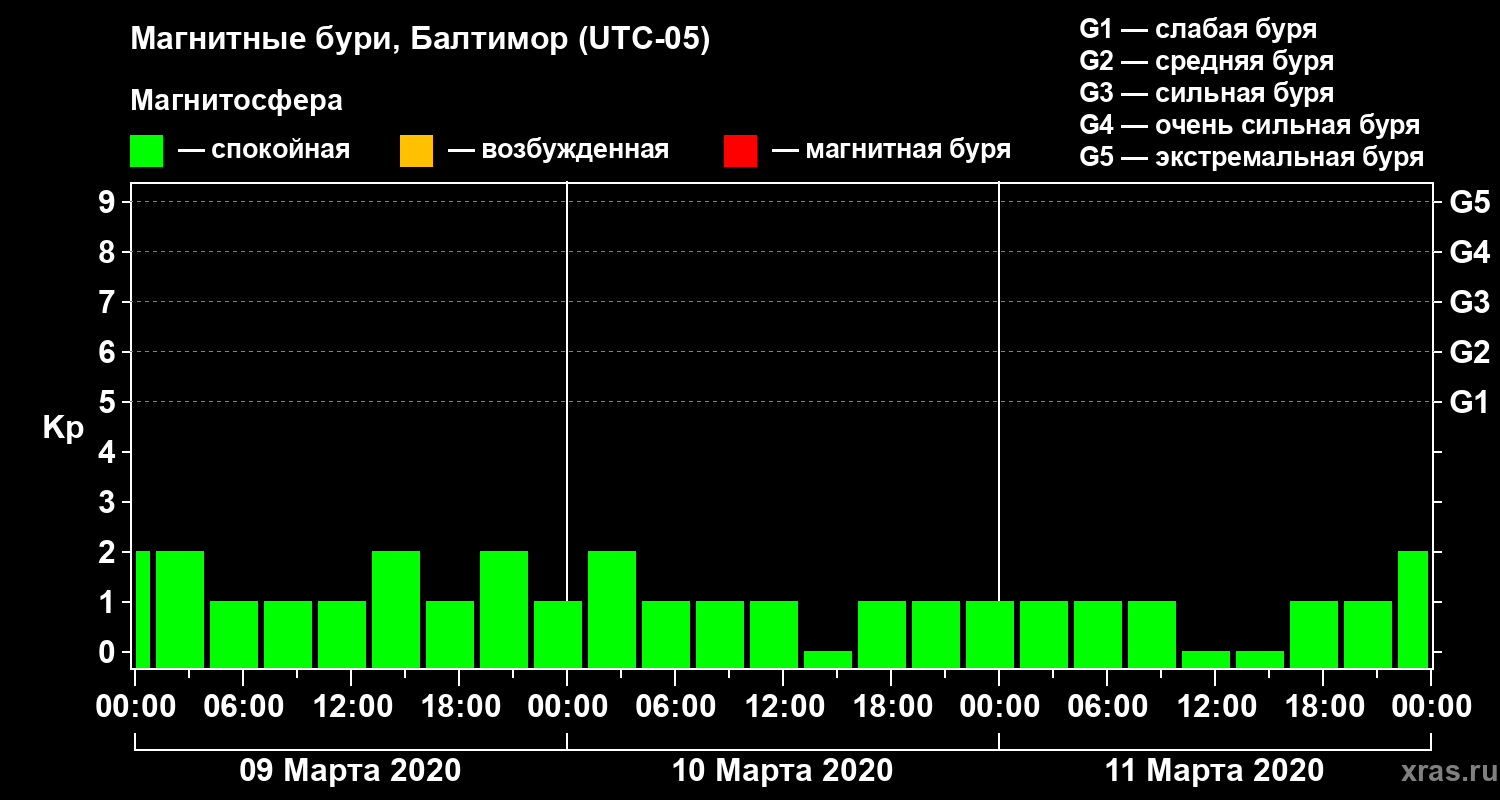Click the G3 label on right axis
This screenshot has width=1500, height=800.
pyautogui.click(x=1469, y=302)
